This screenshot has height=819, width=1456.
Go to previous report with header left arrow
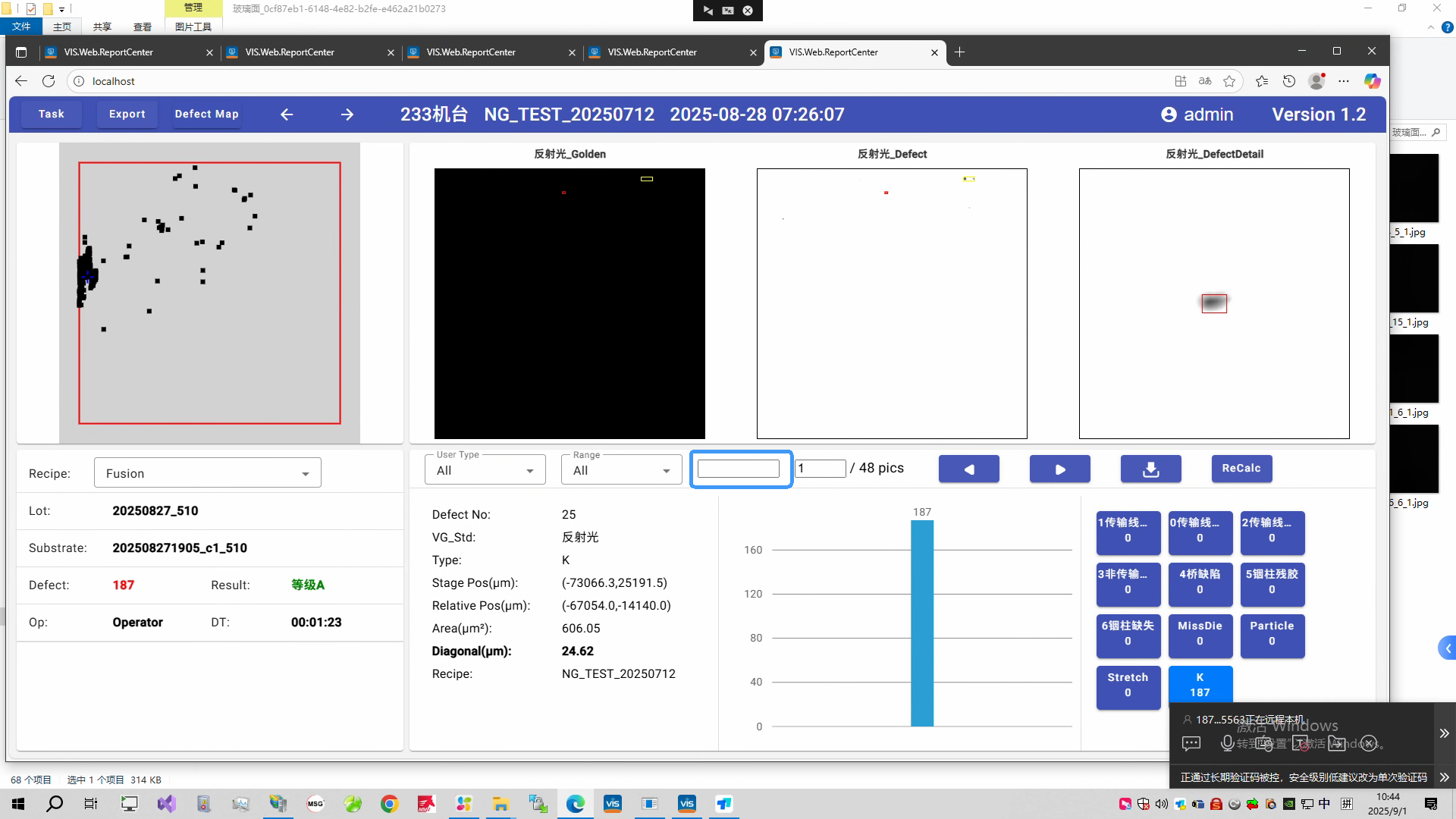[x=287, y=115]
